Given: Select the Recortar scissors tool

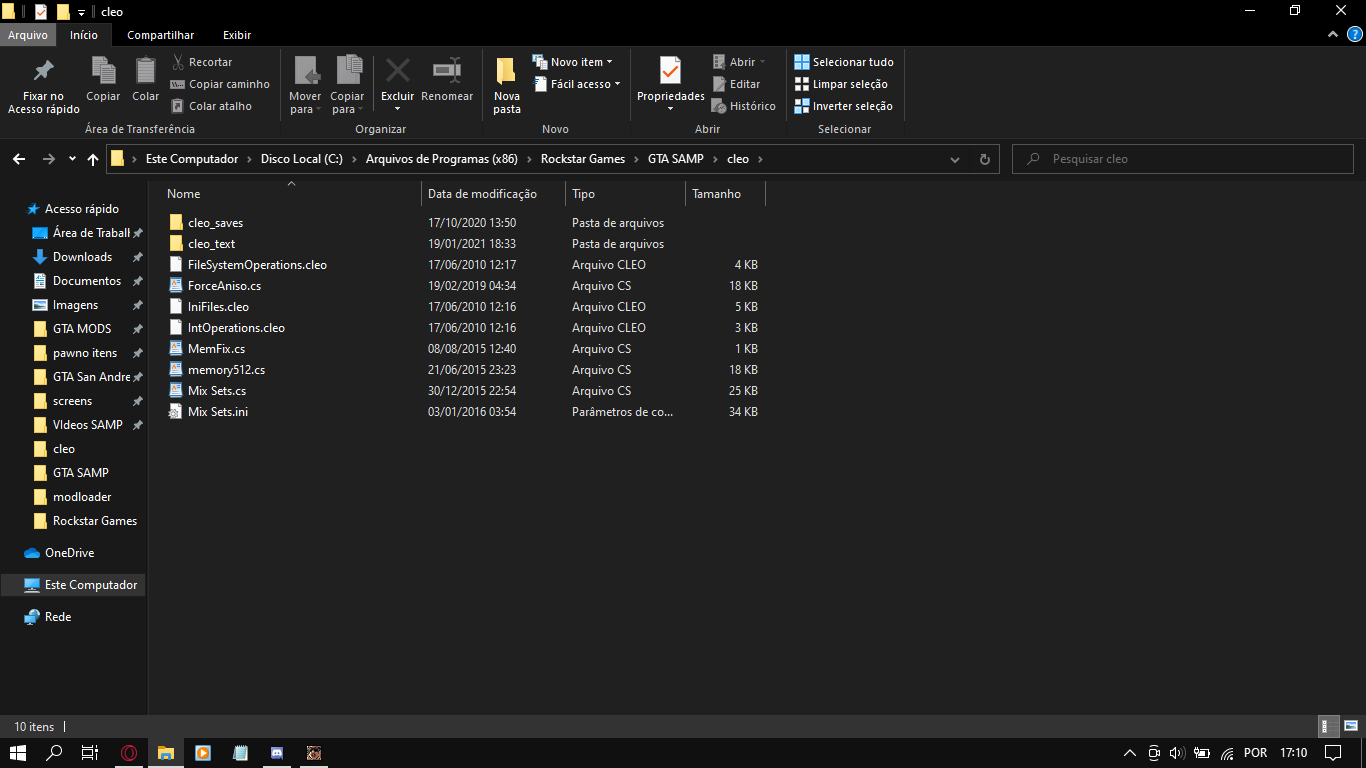Looking at the screenshot, I should 202,62.
